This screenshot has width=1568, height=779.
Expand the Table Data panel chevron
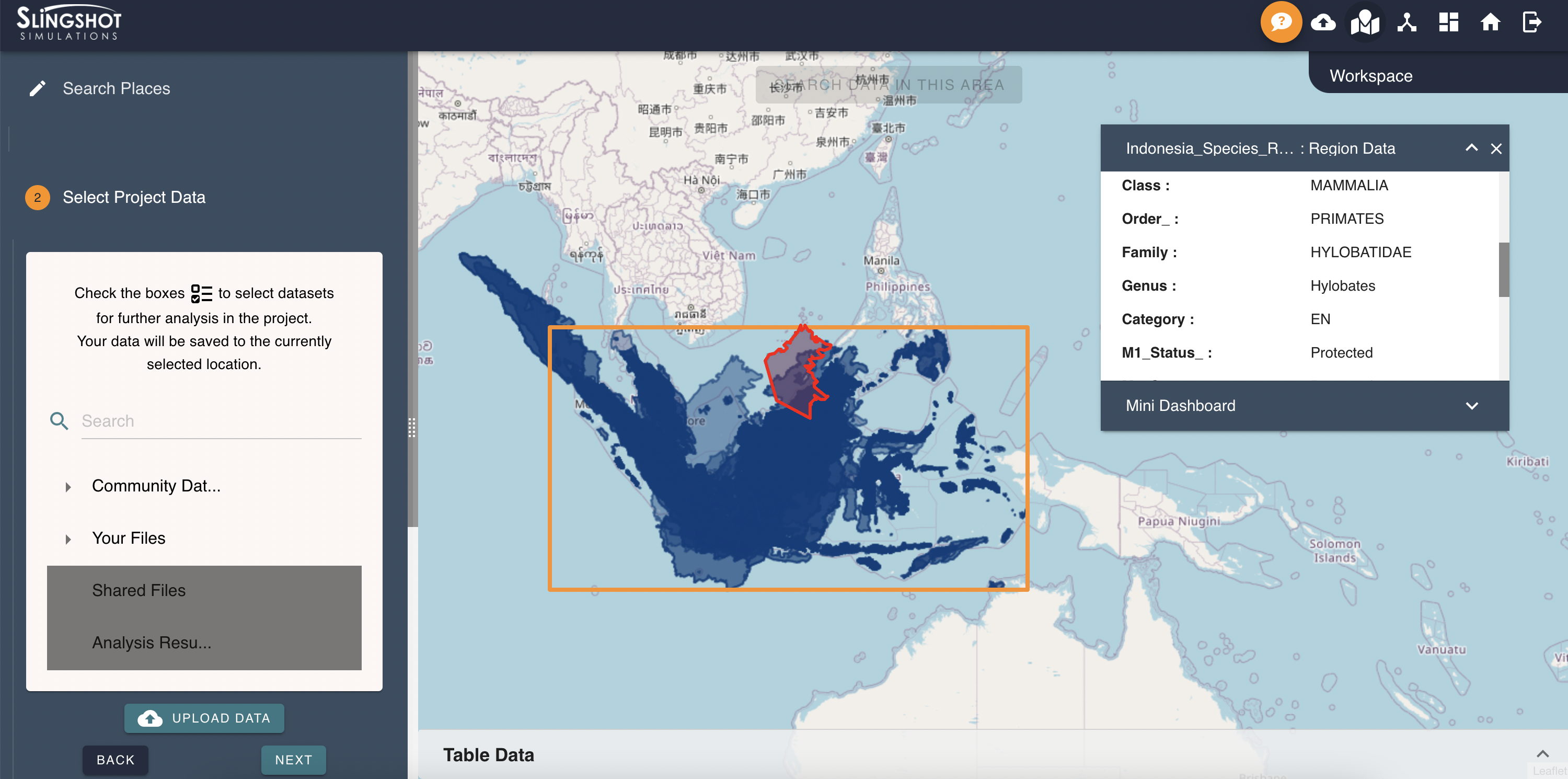(x=1542, y=754)
